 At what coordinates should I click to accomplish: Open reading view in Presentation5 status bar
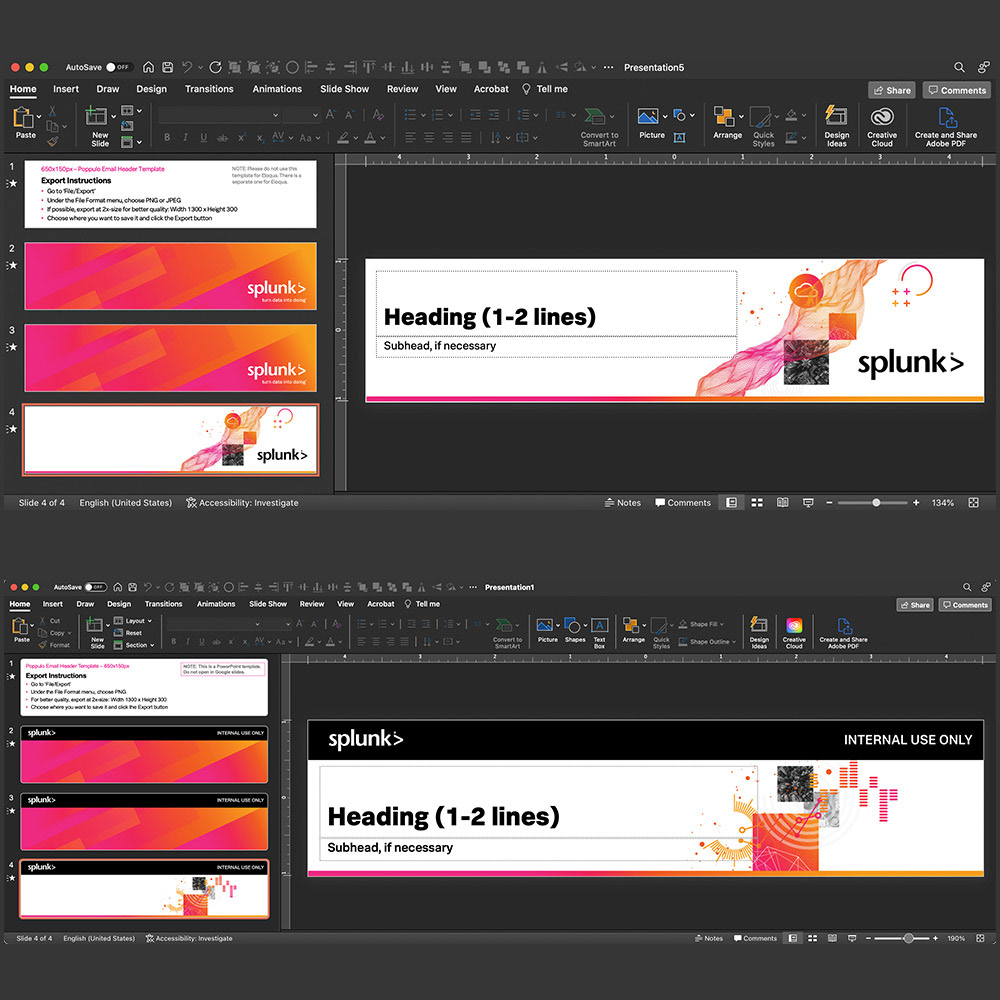(783, 503)
